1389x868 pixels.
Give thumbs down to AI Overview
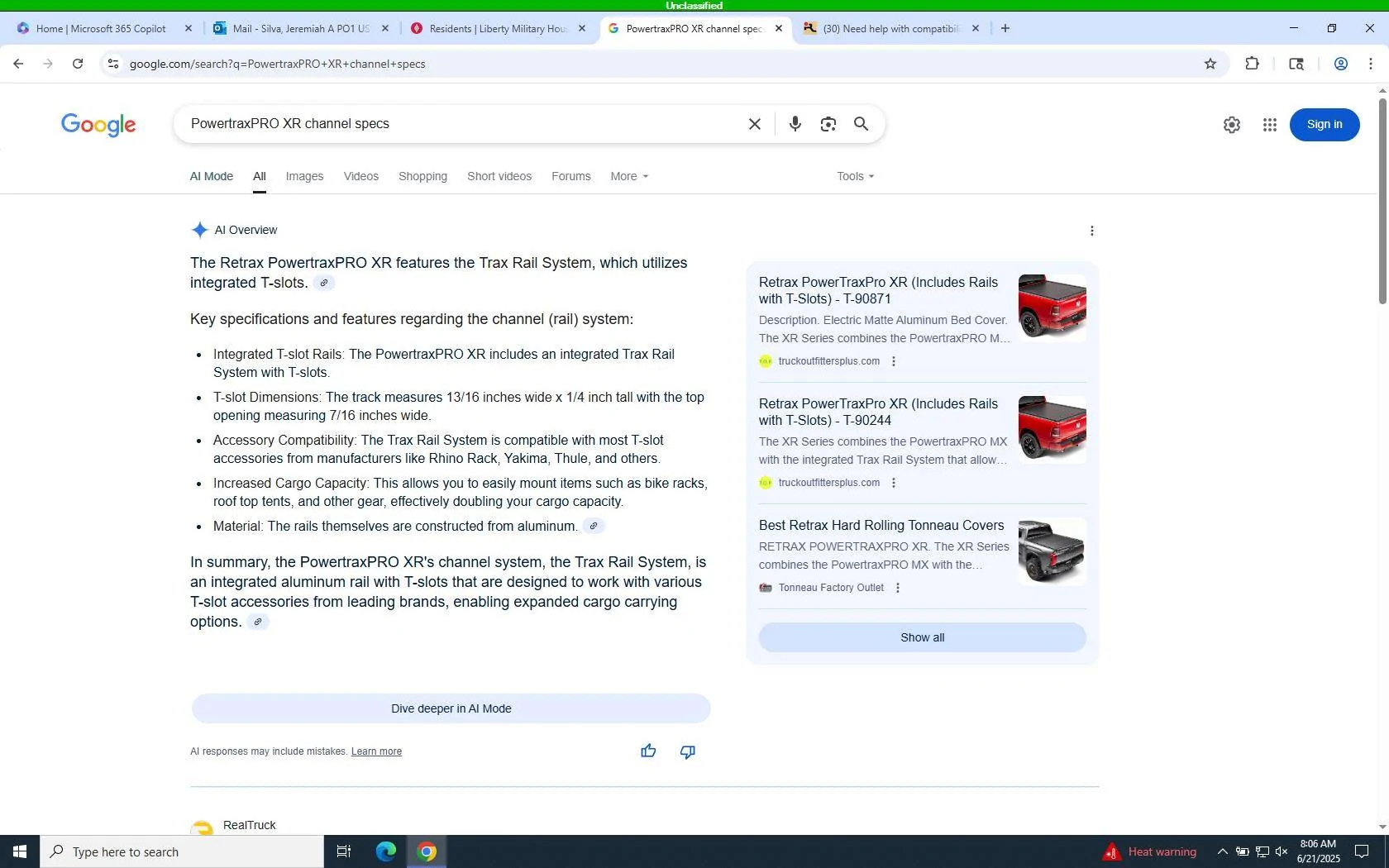click(x=687, y=751)
